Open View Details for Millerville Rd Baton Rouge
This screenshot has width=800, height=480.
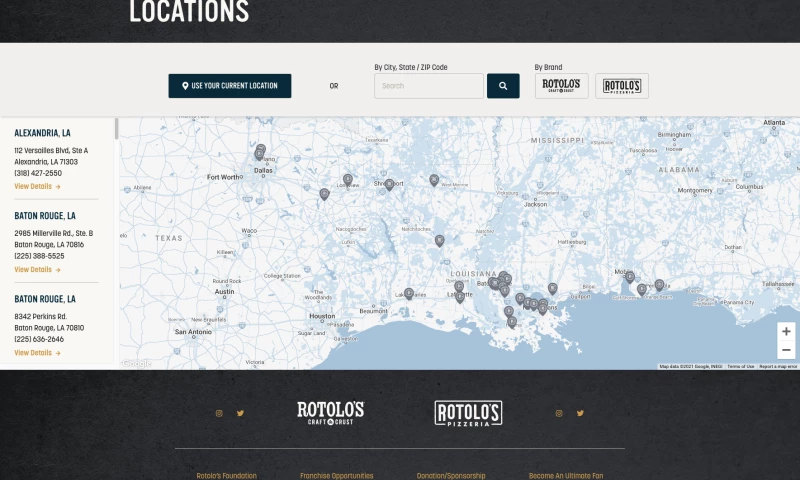37,270
